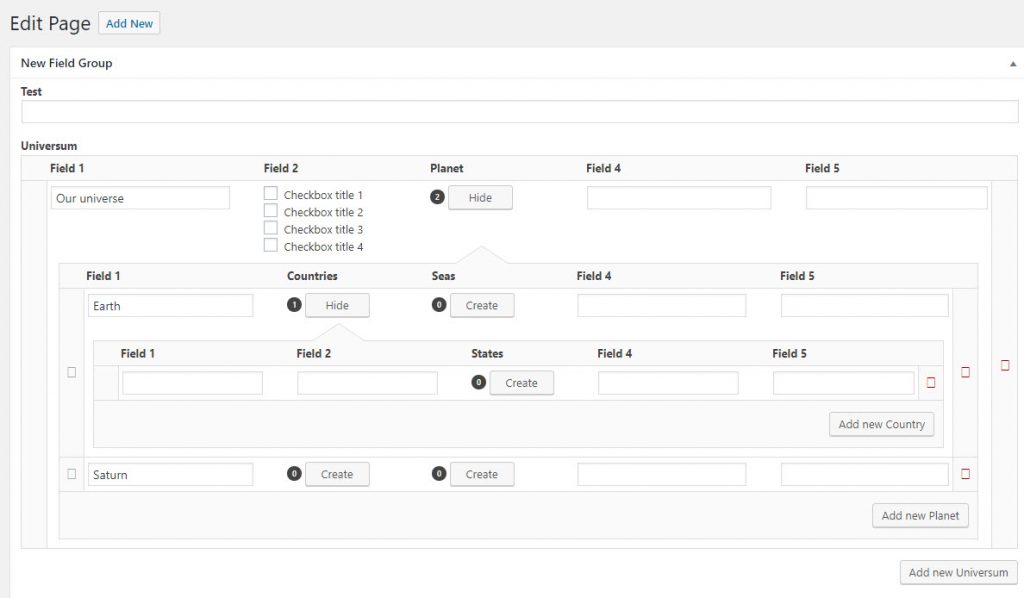Focus Field 5 input in country row

click(844, 383)
